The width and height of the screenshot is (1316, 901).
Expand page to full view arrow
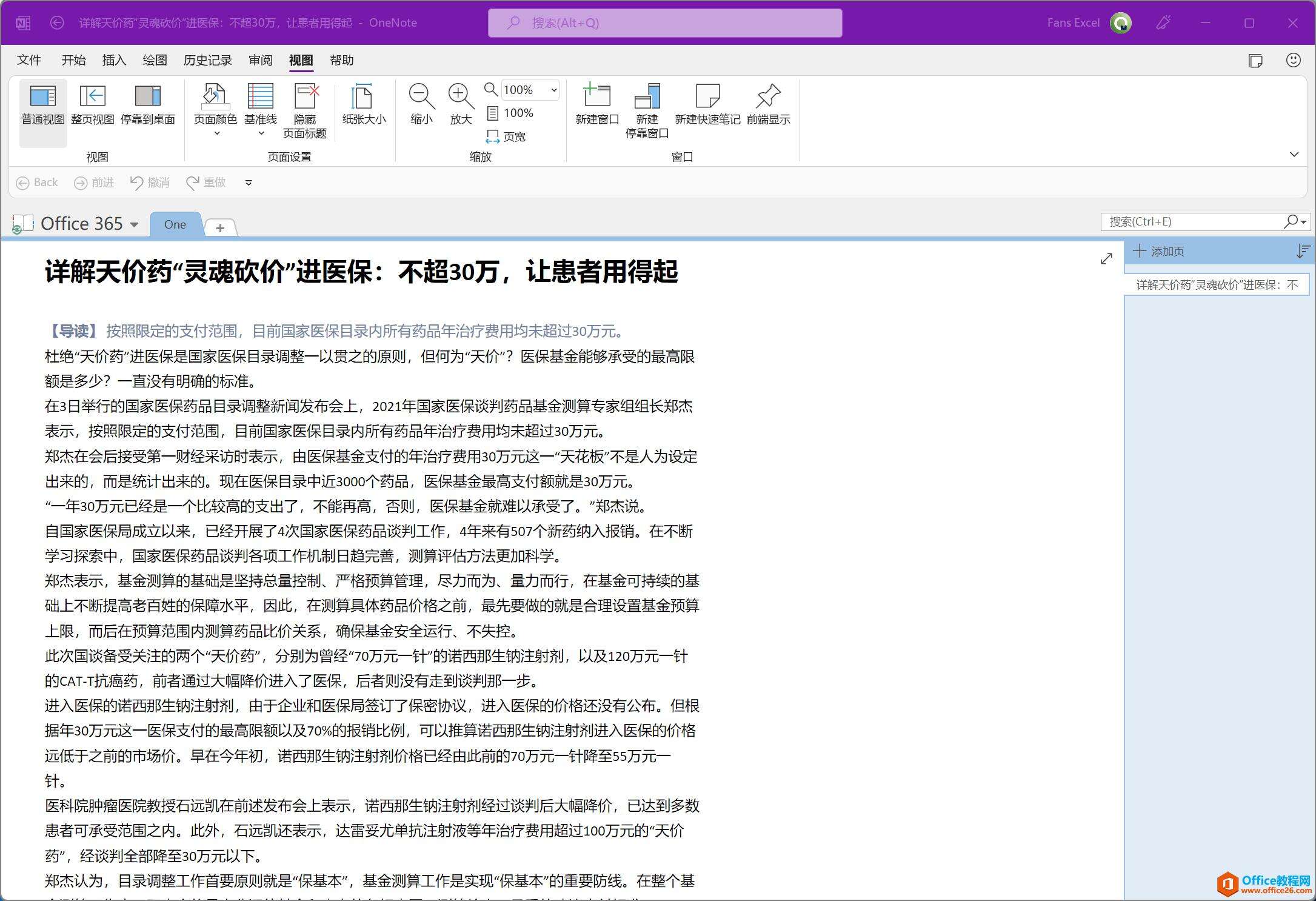tap(1106, 259)
